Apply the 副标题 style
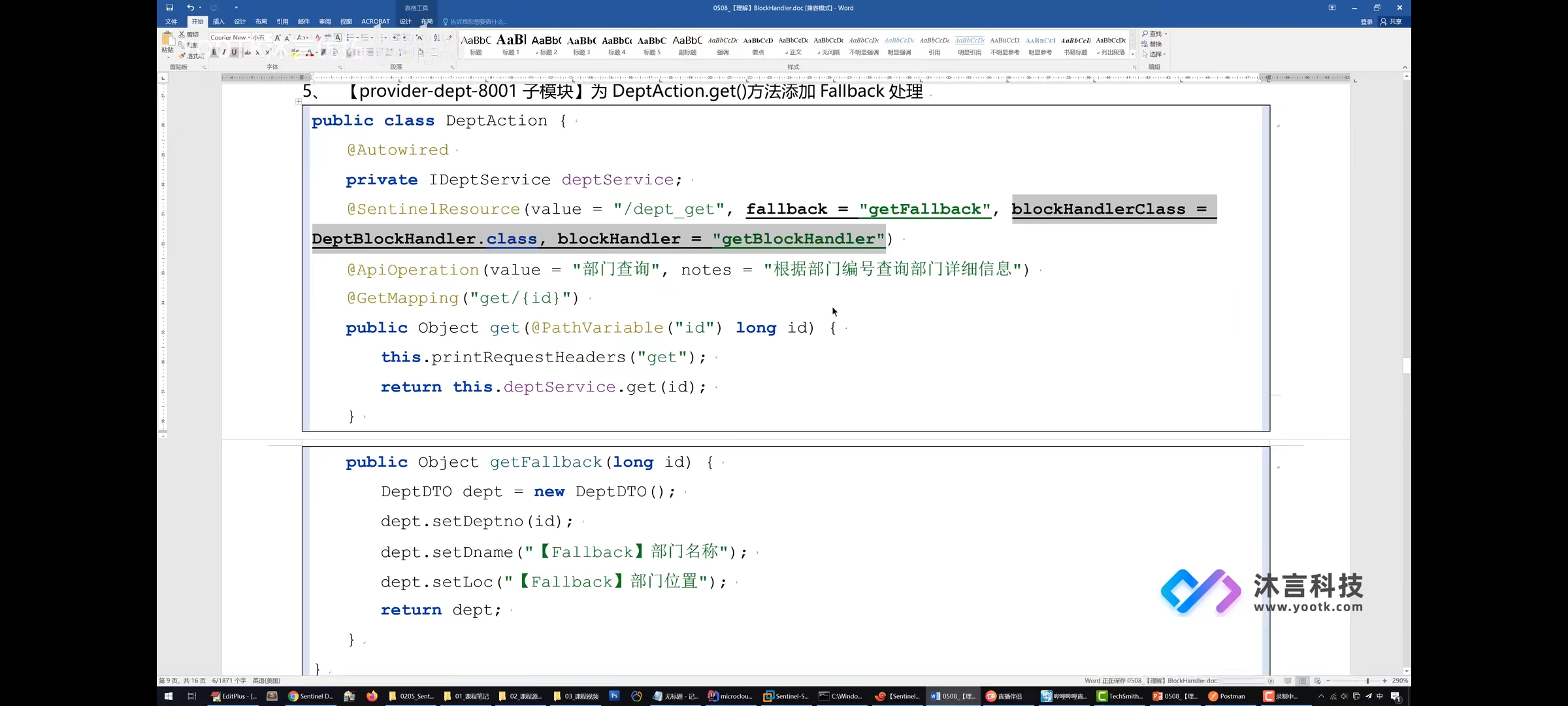 tap(687, 44)
